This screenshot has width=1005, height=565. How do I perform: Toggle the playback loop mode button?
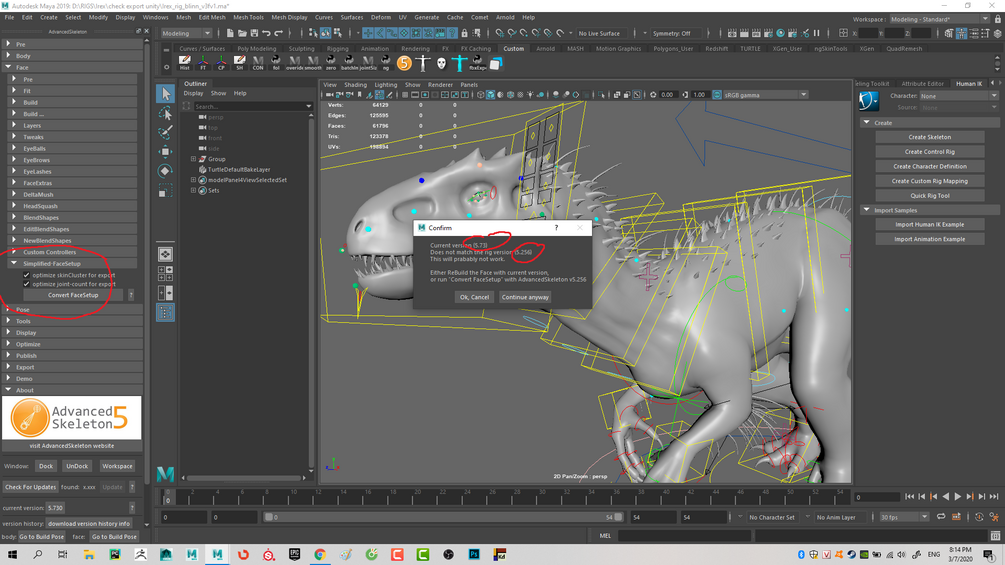click(x=941, y=516)
